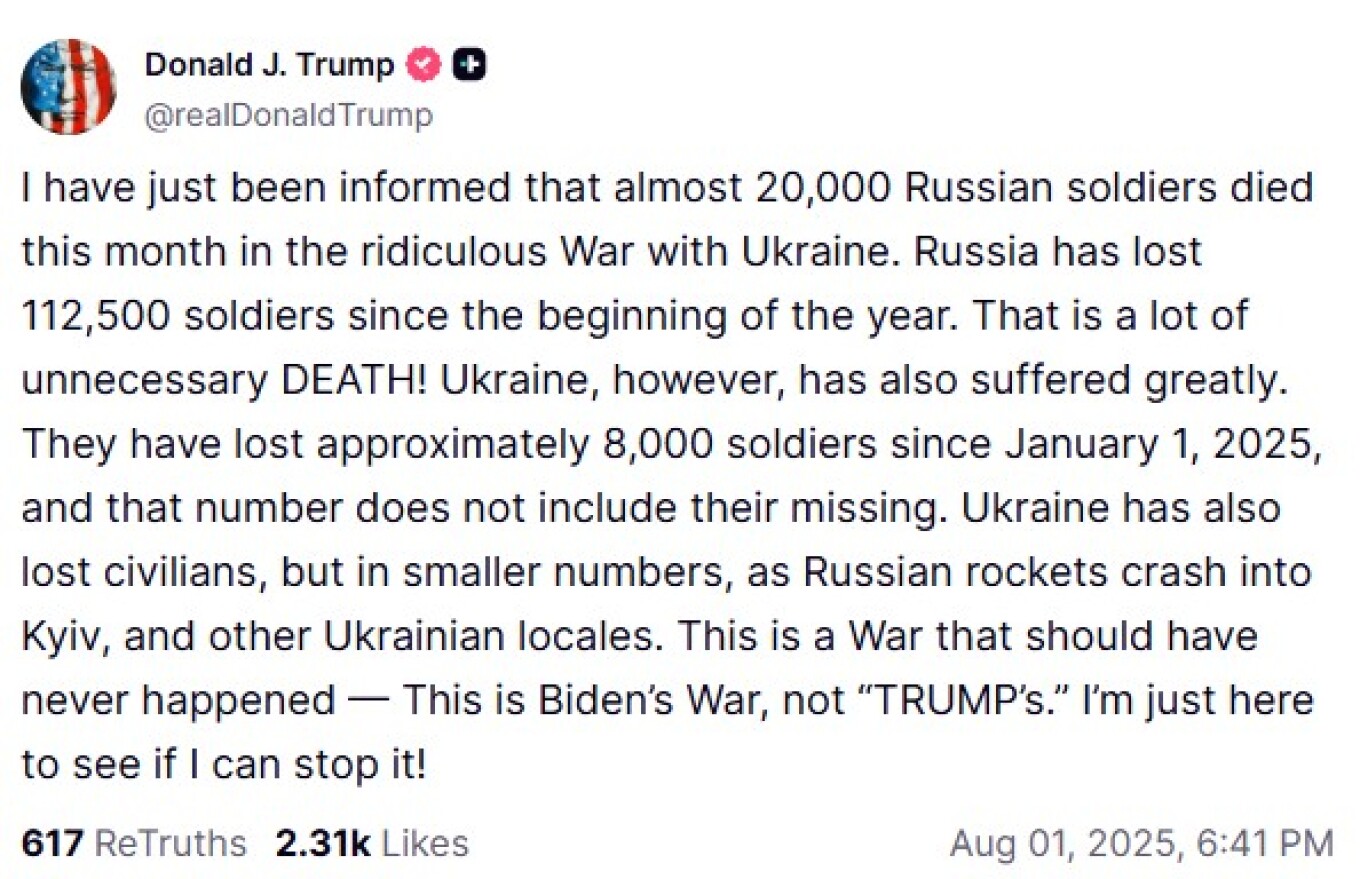
Task: Click the @realDonaldTrump handle
Action: click(x=289, y=116)
